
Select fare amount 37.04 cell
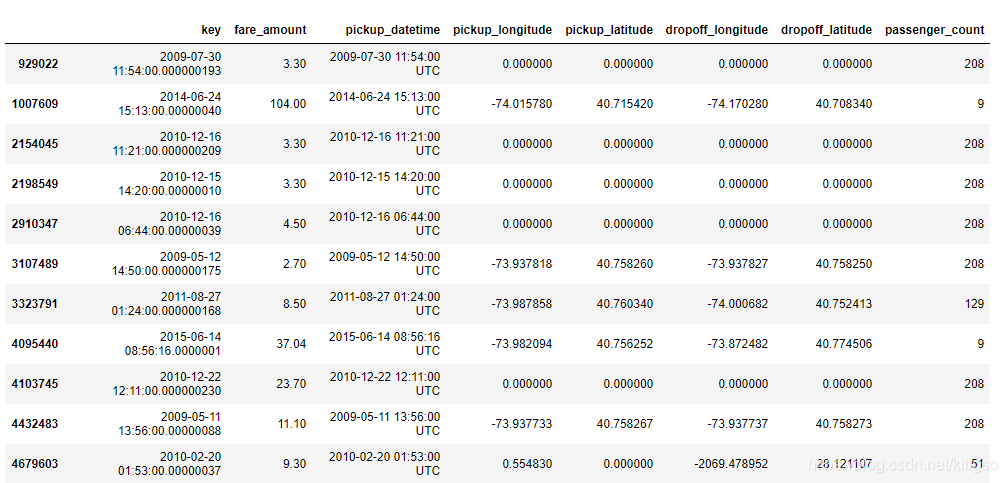click(x=291, y=343)
